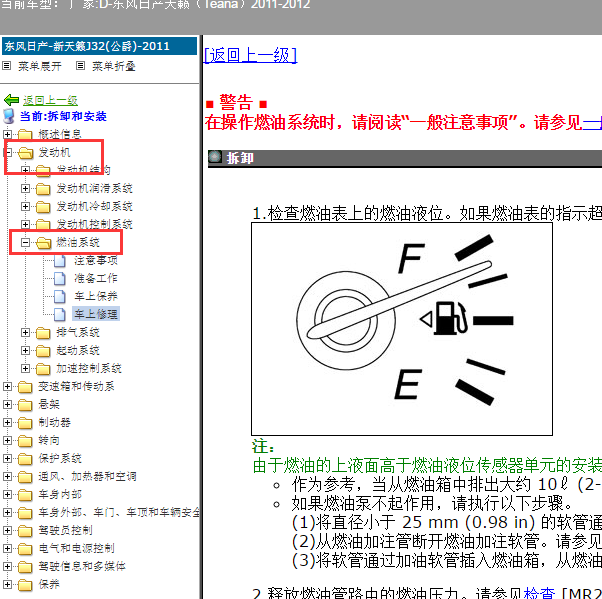Click the 当前:拆卸和安装 label
The width and height of the screenshot is (602, 599).
63,116
